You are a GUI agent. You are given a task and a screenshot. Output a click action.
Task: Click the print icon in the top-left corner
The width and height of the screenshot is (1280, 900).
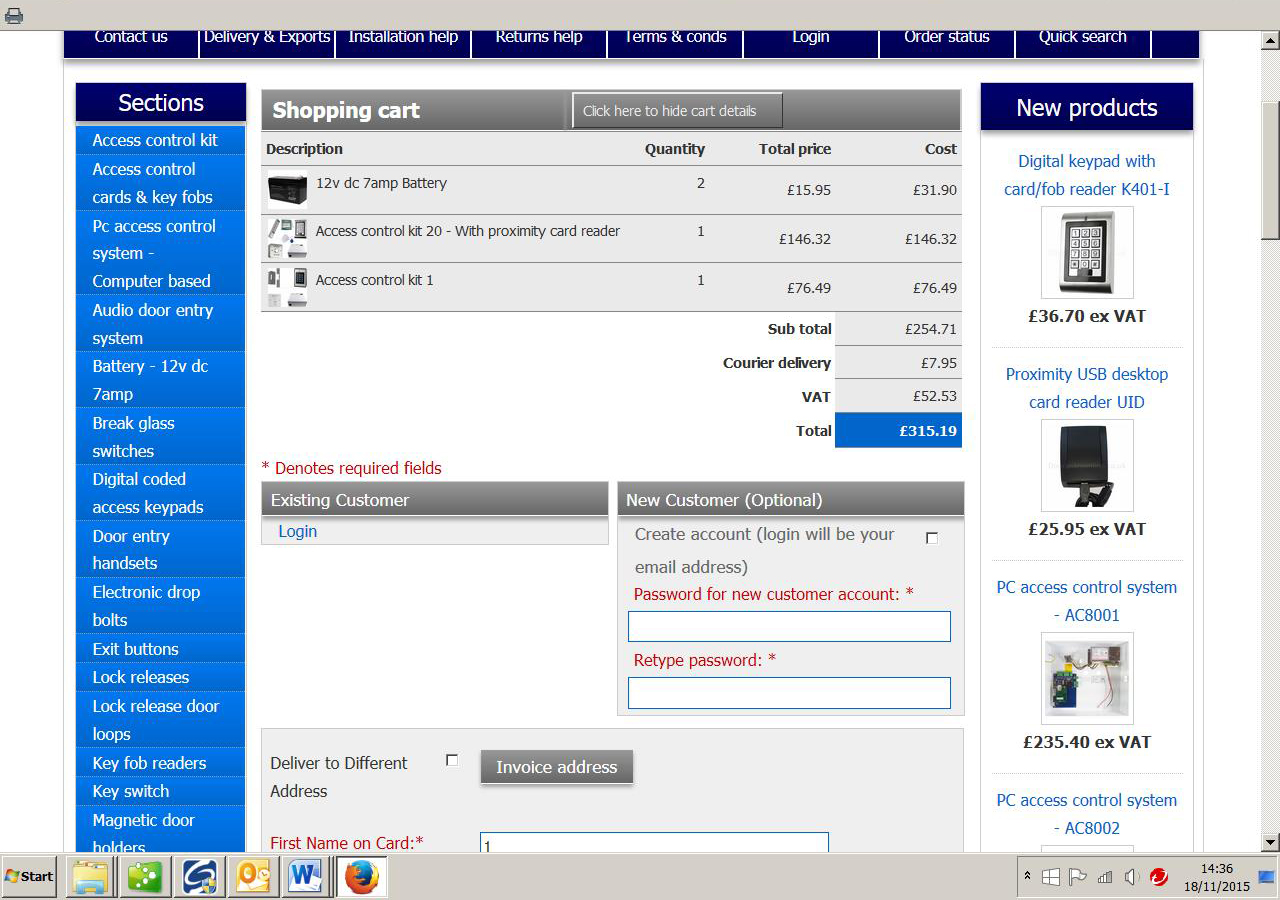[x=14, y=15]
